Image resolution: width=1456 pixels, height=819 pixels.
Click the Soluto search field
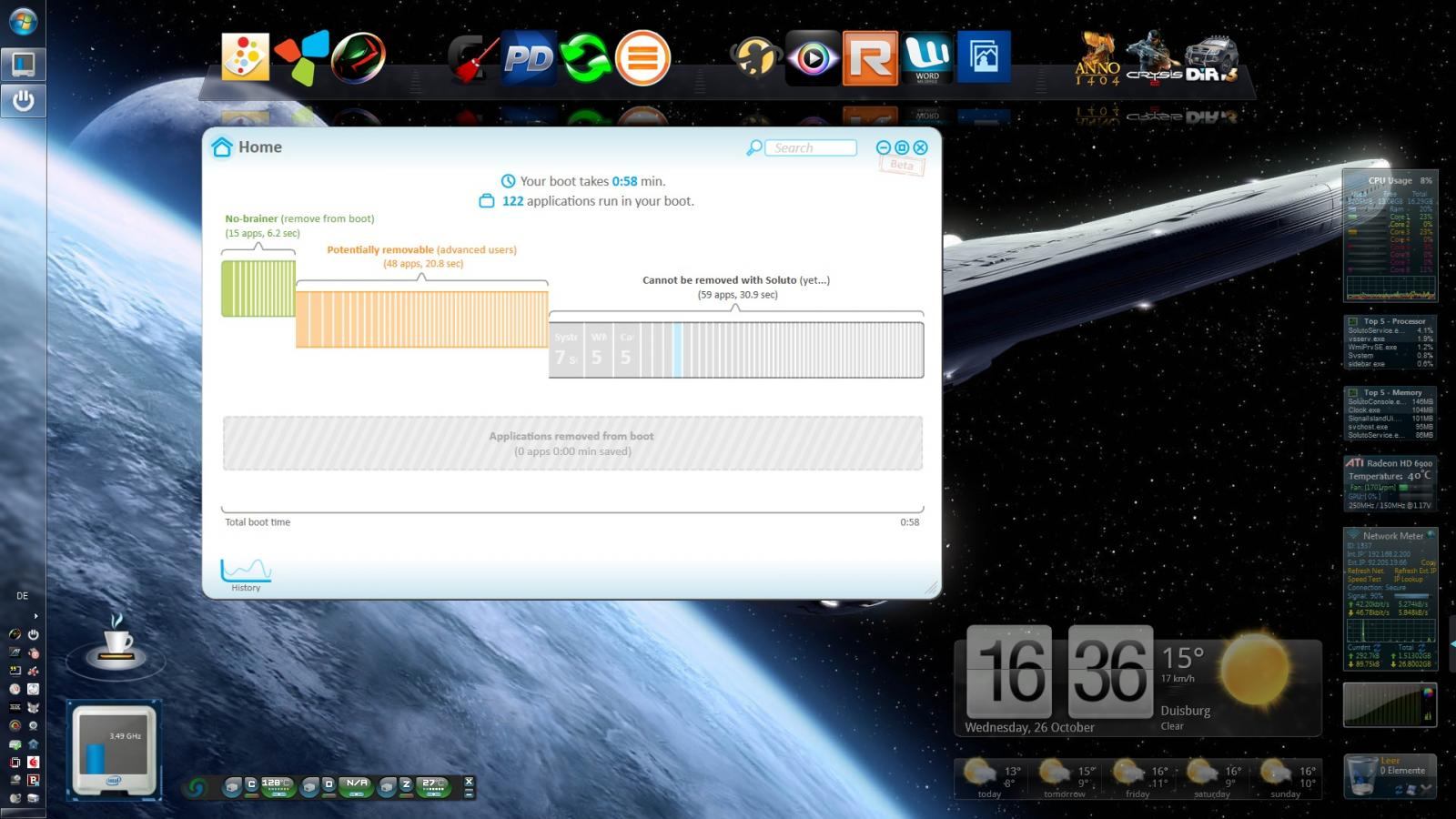click(811, 147)
